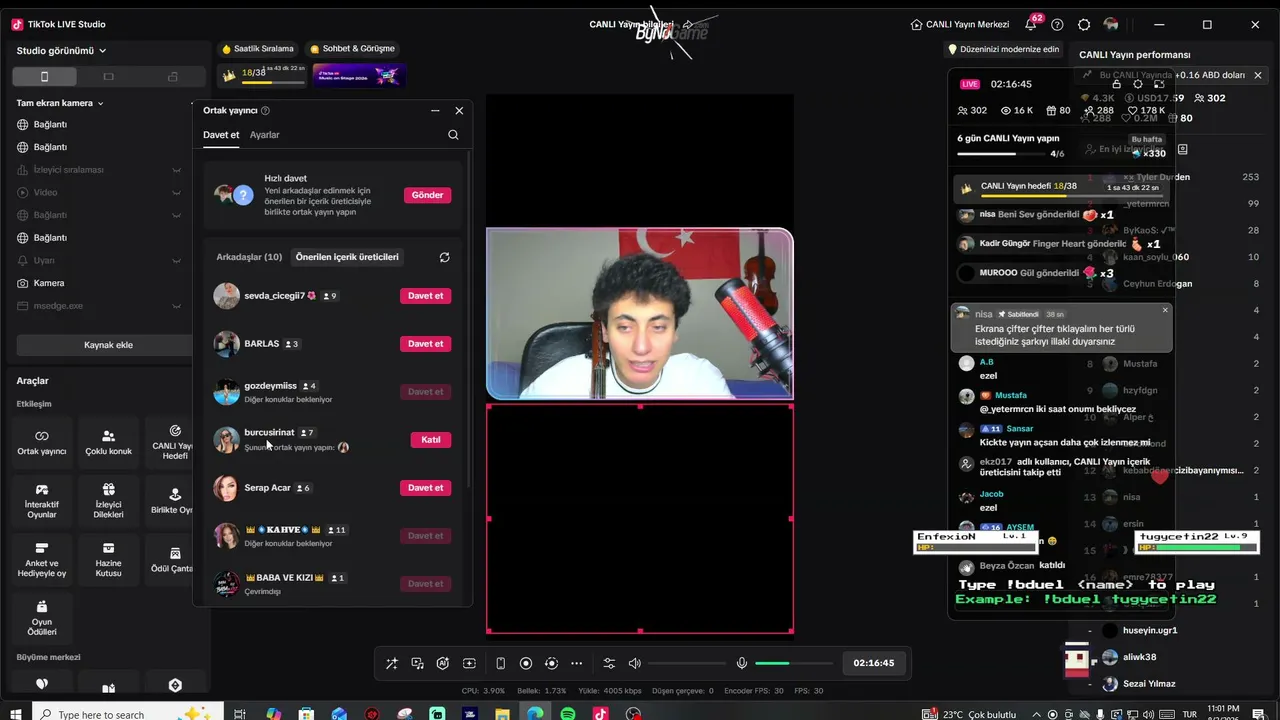This screenshot has height=720, width=1280.
Task: Dismiss the pinned nisa chat message
Action: [x=1165, y=311]
